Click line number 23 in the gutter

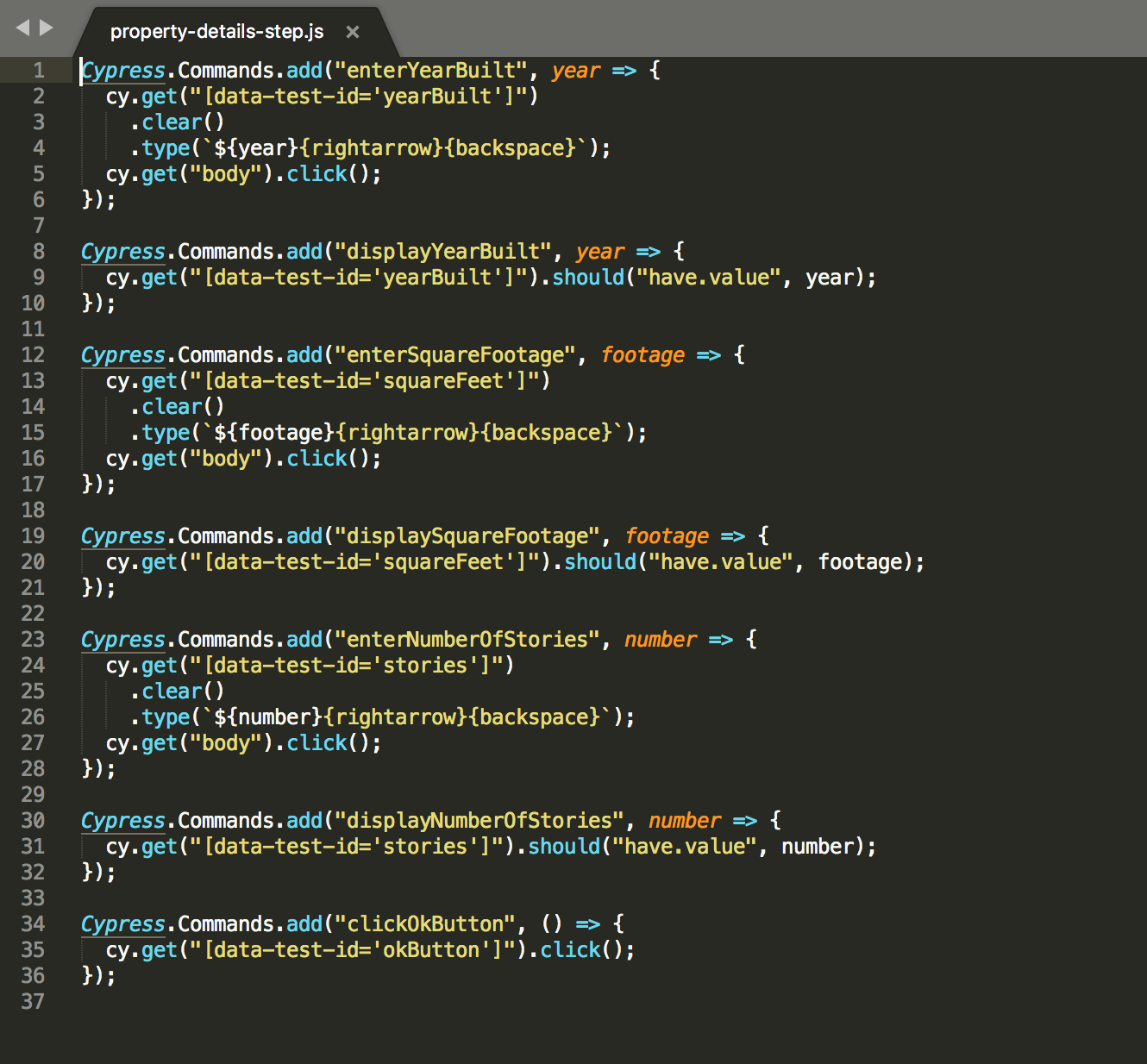(33, 640)
